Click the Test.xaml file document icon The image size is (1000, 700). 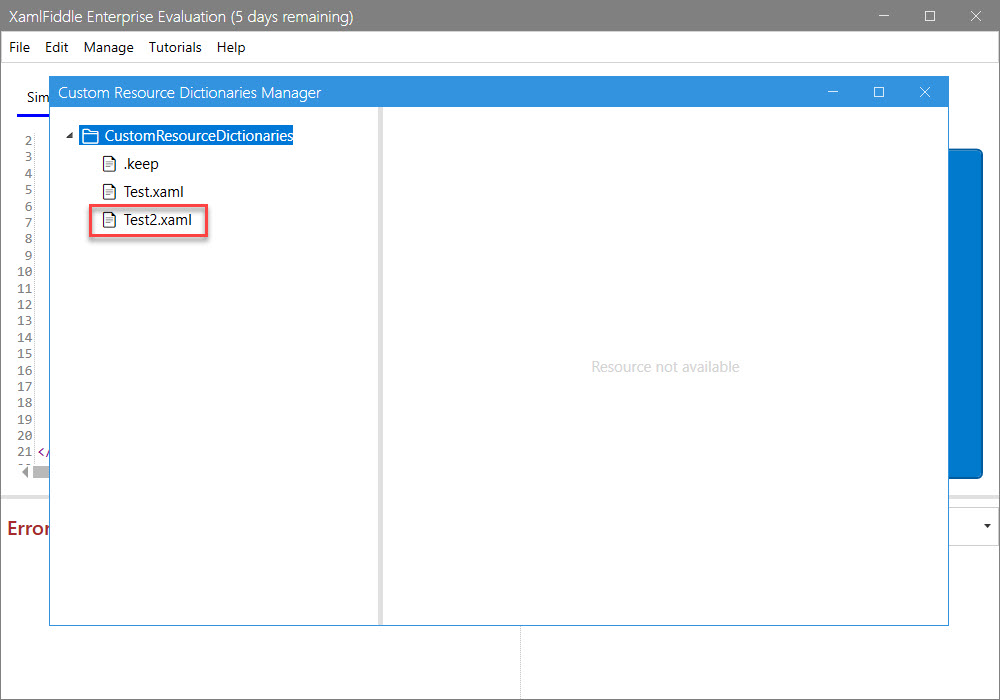110,192
